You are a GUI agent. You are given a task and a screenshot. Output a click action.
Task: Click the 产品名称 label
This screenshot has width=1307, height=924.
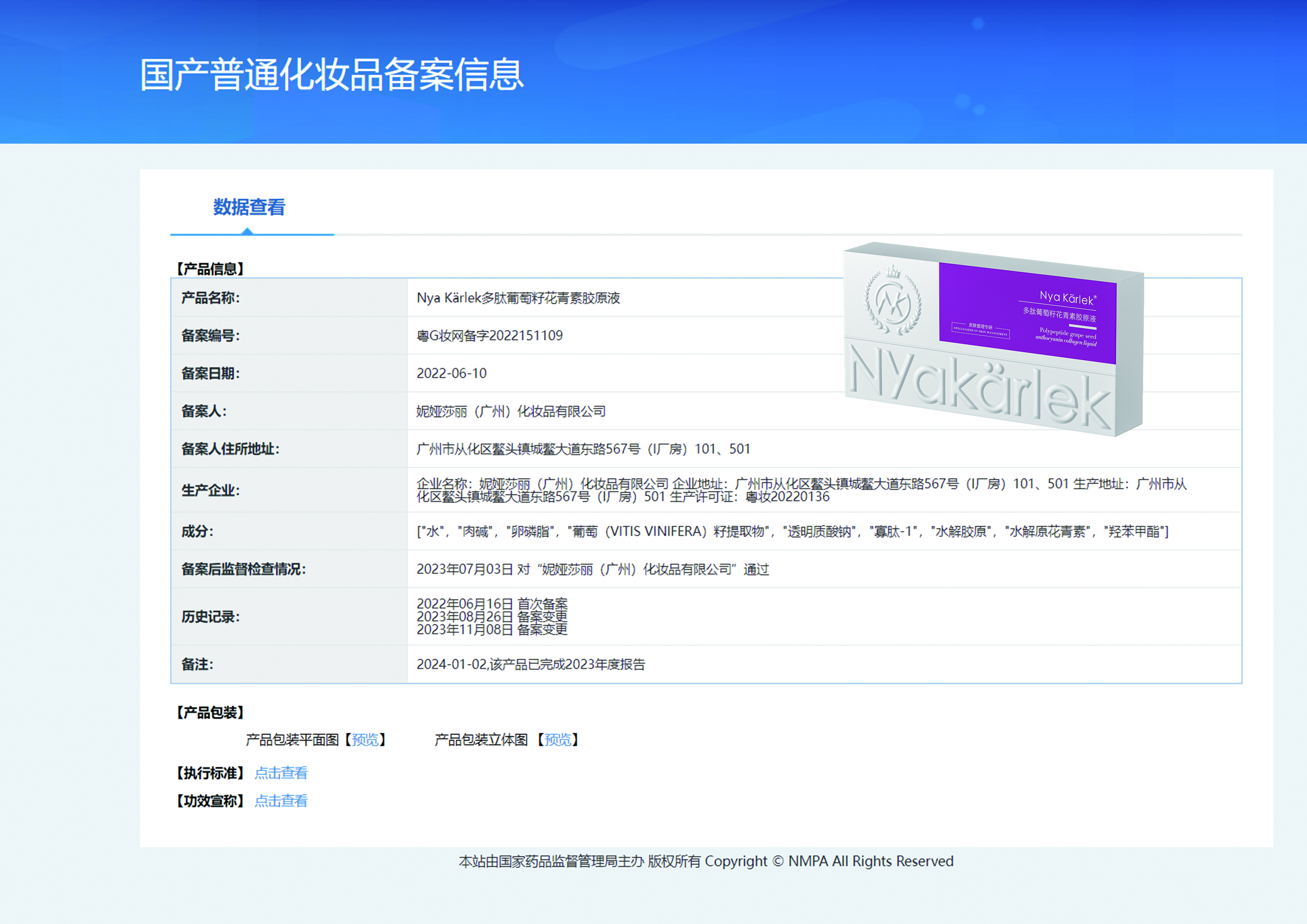click(x=210, y=298)
